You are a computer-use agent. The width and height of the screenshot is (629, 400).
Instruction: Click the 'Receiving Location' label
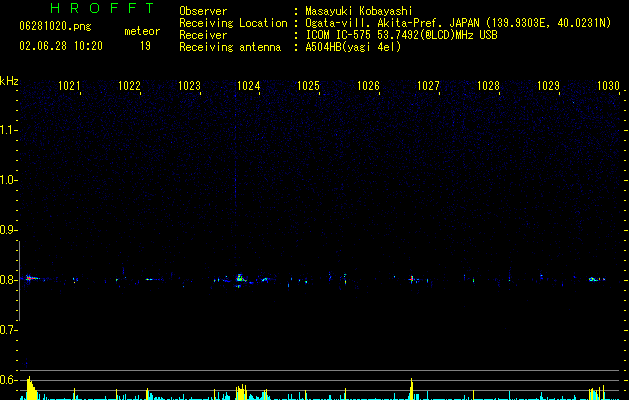point(233,23)
